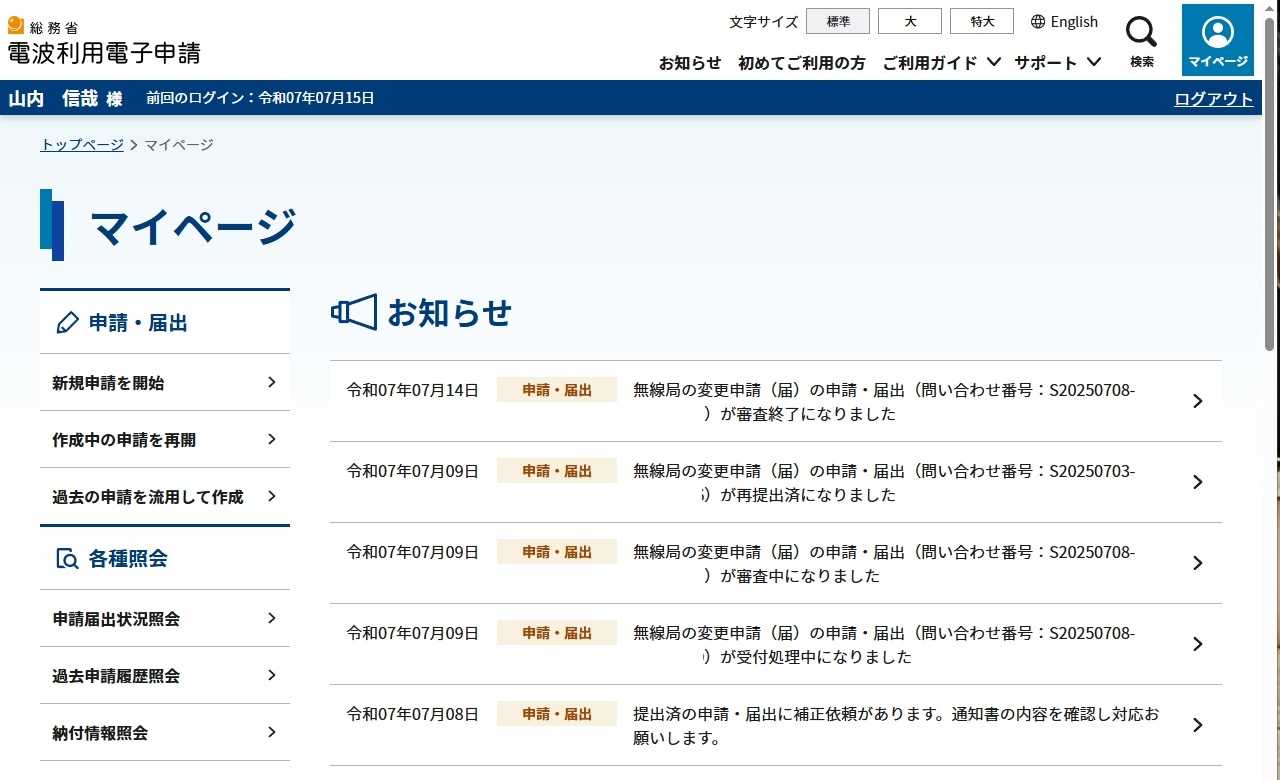Set font size to 大
The width and height of the screenshot is (1280, 780).
tap(910, 21)
